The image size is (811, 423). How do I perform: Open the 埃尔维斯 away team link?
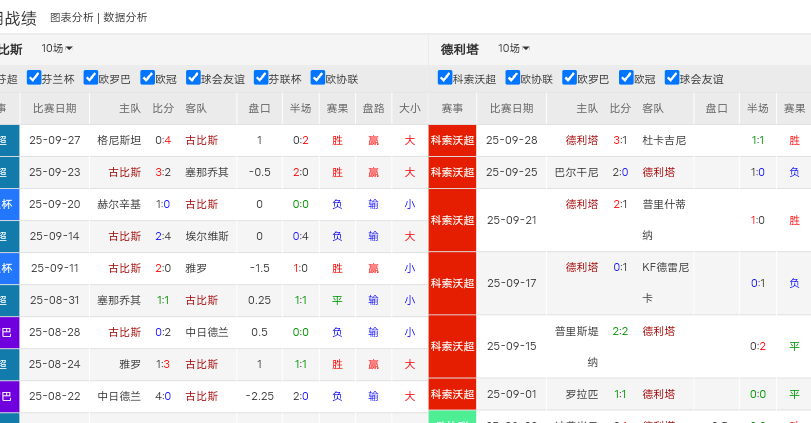coord(207,236)
